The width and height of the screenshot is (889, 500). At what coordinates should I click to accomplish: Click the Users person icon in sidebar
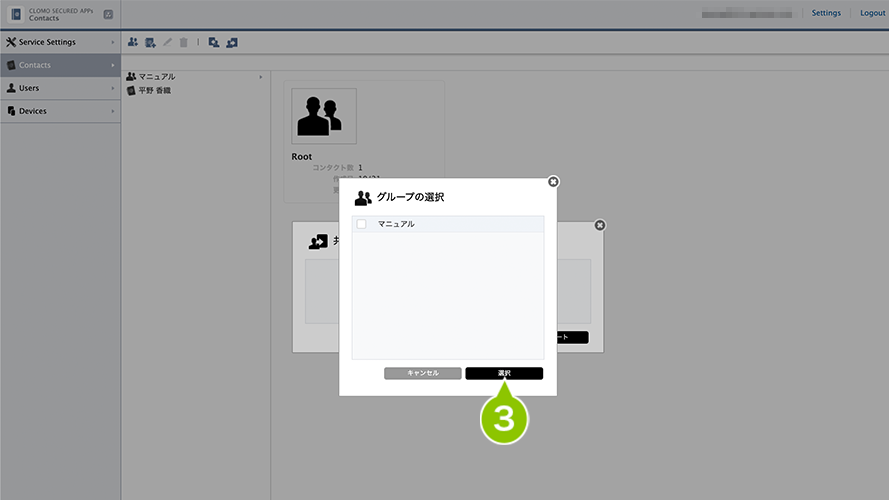point(11,88)
